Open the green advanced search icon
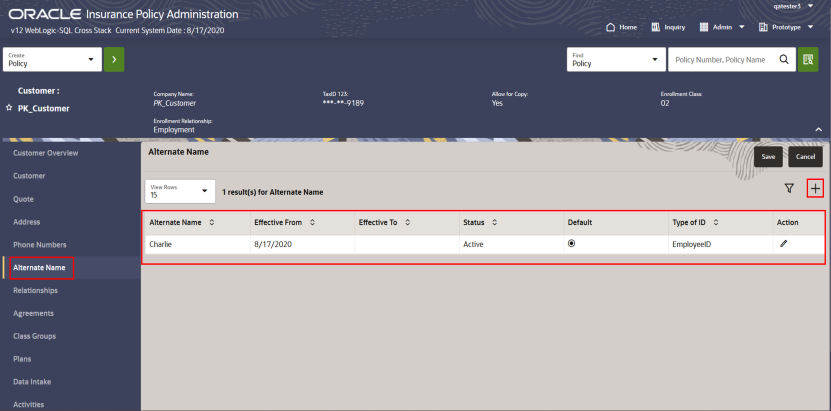This screenshot has width=831, height=411. pyautogui.click(x=808, y=59)
